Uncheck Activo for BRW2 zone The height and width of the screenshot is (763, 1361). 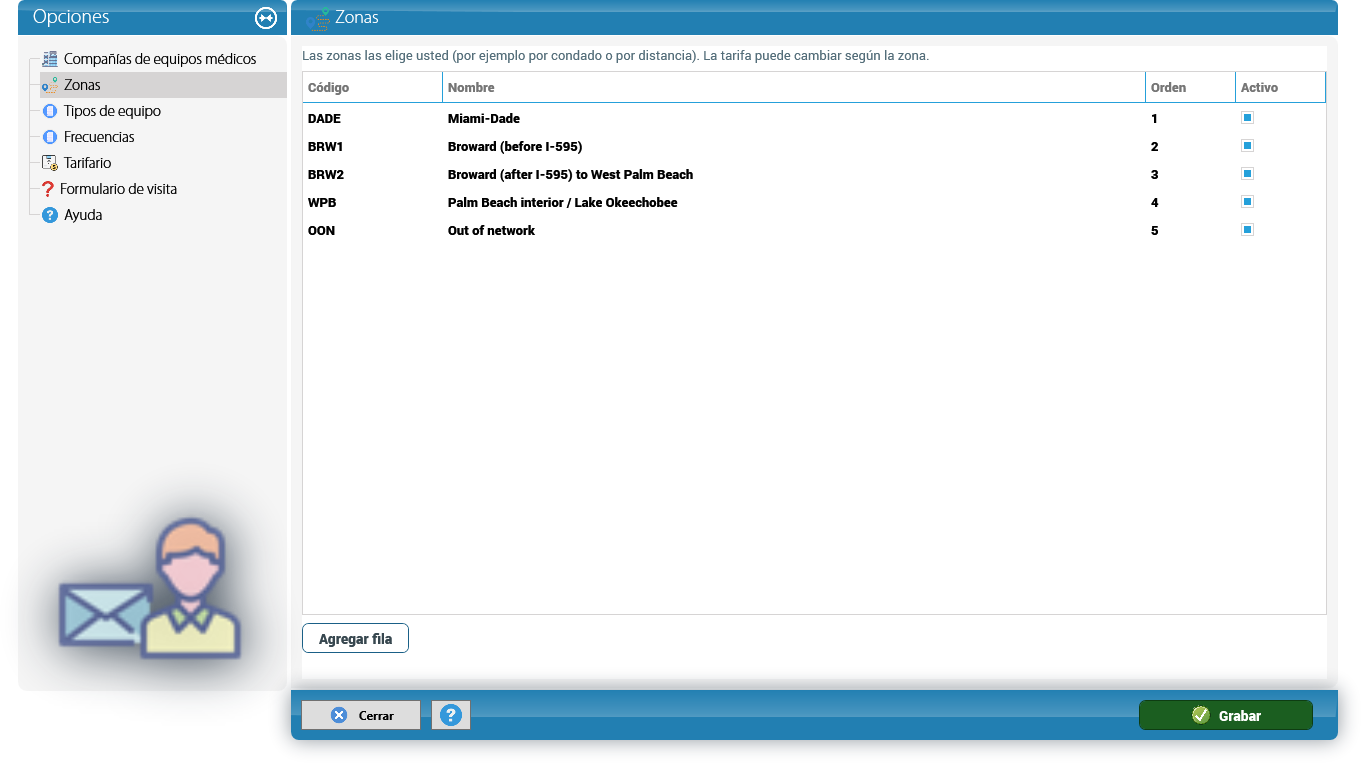pyautogui.click(x=1247, y=174)
